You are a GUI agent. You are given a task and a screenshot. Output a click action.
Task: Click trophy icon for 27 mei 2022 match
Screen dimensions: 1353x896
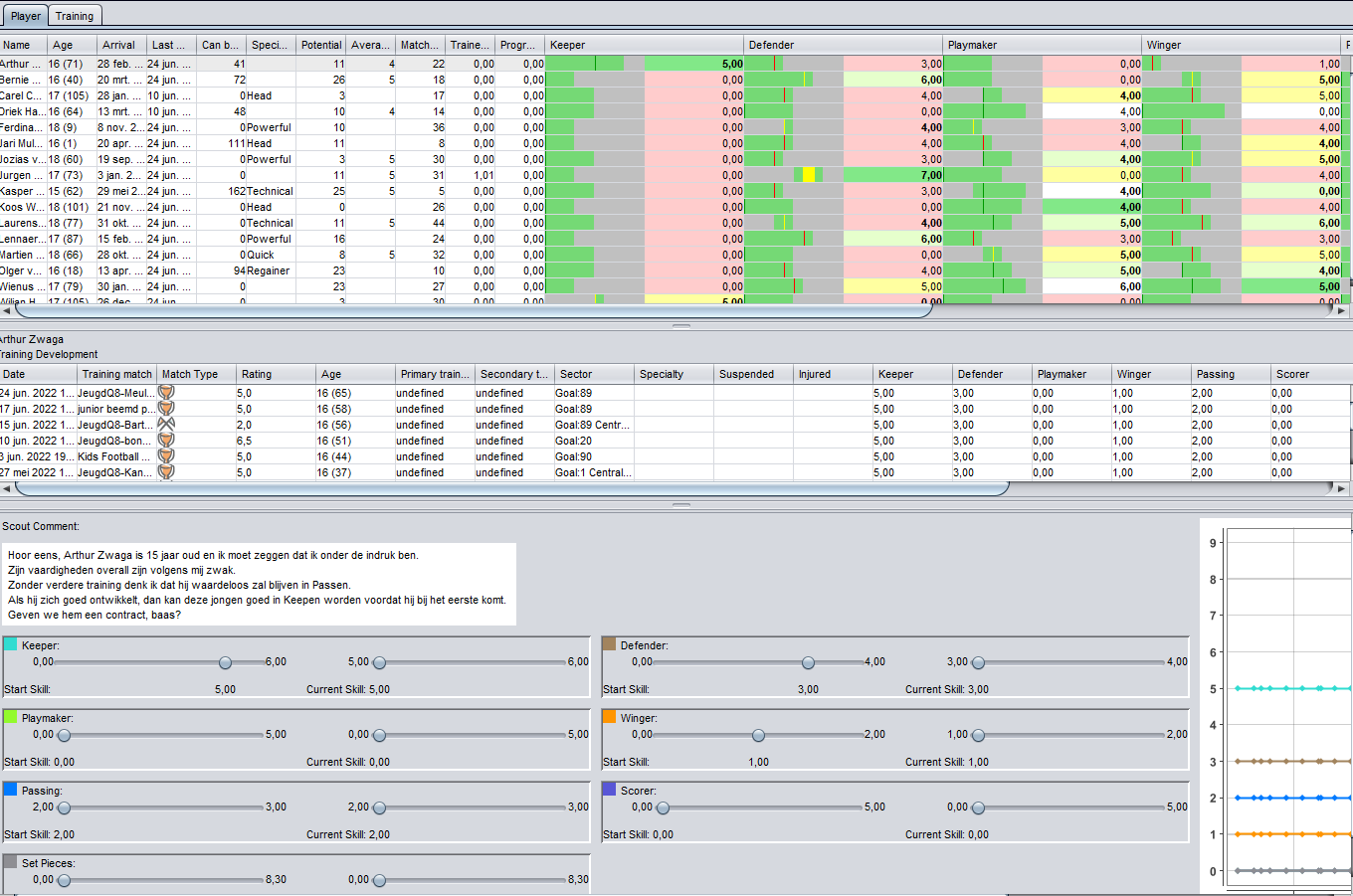(x=166, y=472)
